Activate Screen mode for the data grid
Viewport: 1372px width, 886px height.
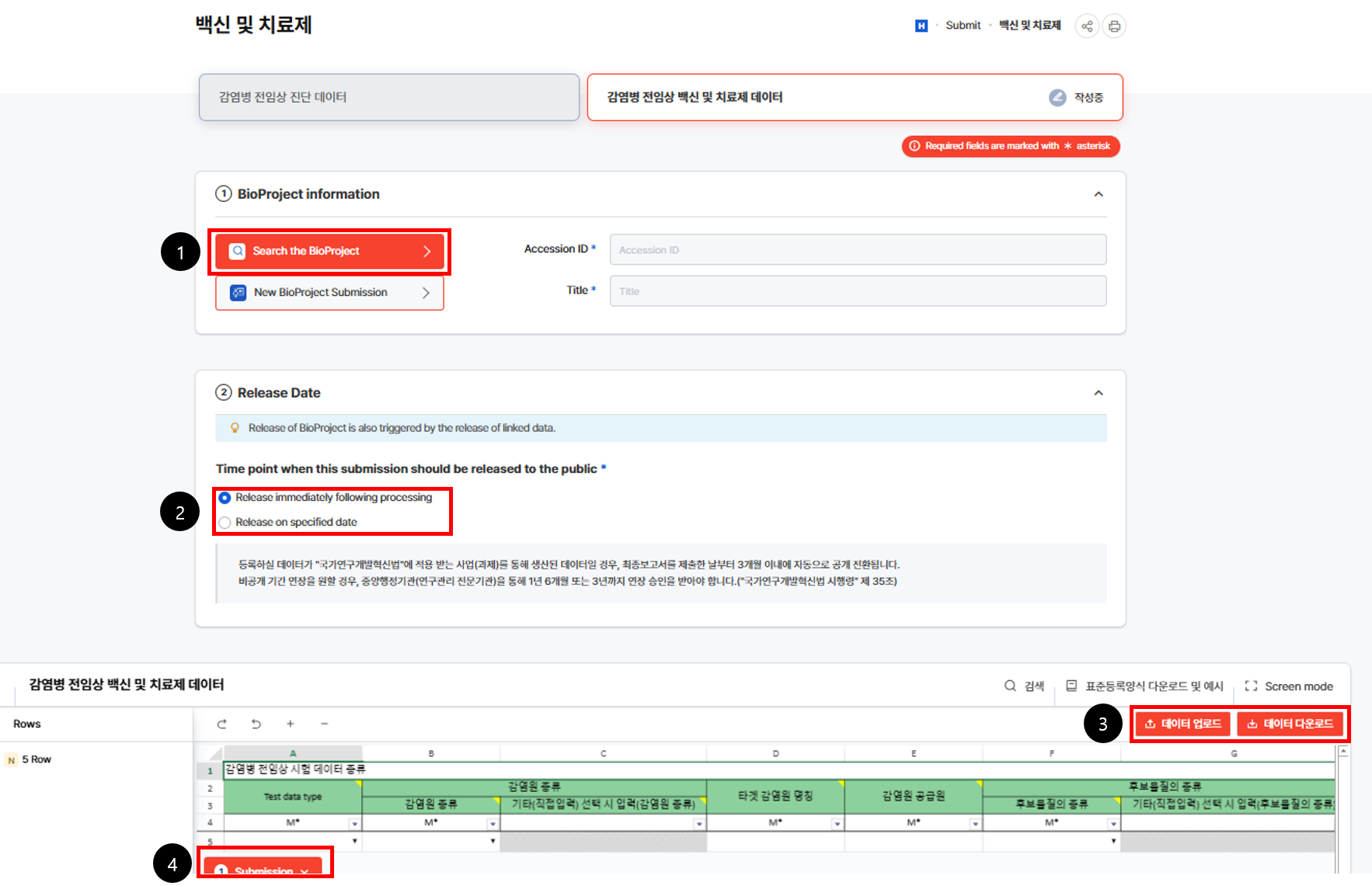[1290, 686]
